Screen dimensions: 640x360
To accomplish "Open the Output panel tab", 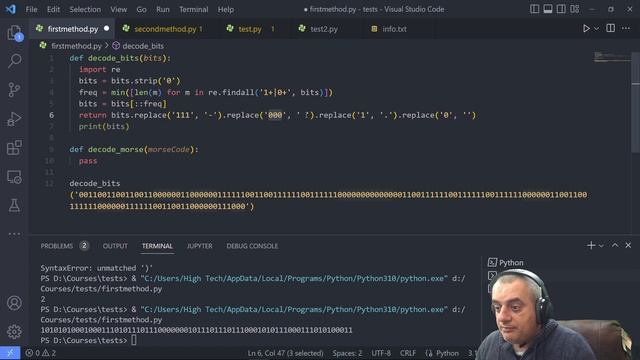I will (115, 246).
